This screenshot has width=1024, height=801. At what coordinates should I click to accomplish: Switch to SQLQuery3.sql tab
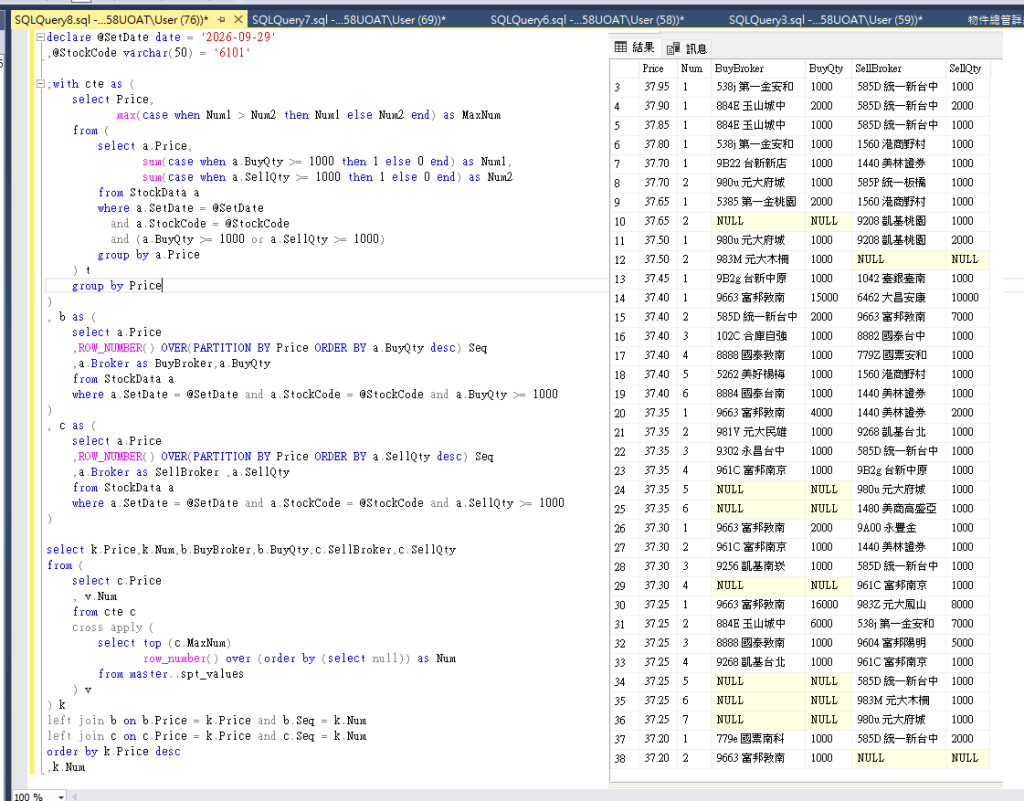825,20
